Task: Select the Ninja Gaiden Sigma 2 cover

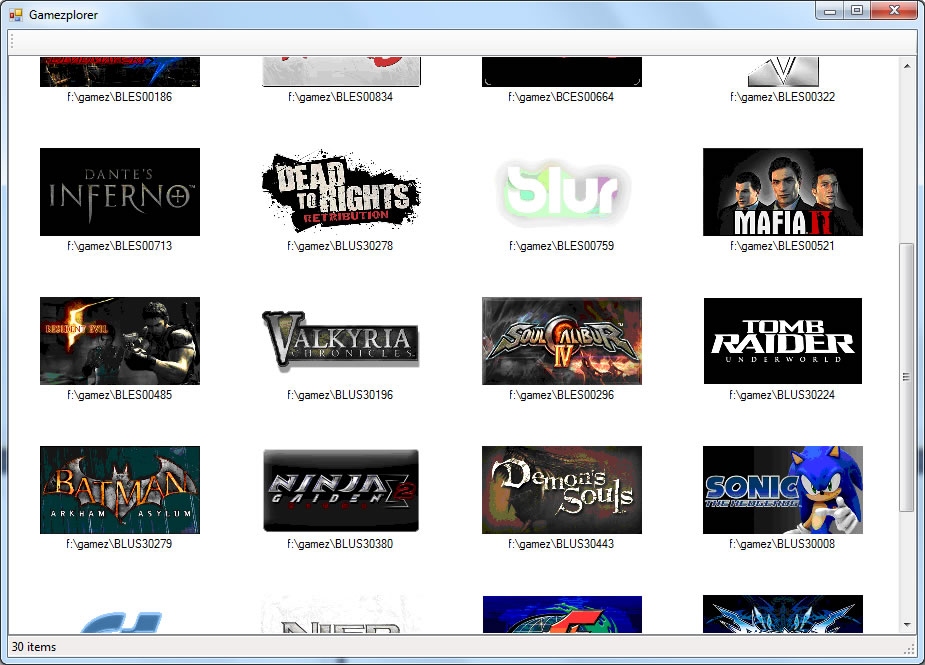Action: point(340,490)
